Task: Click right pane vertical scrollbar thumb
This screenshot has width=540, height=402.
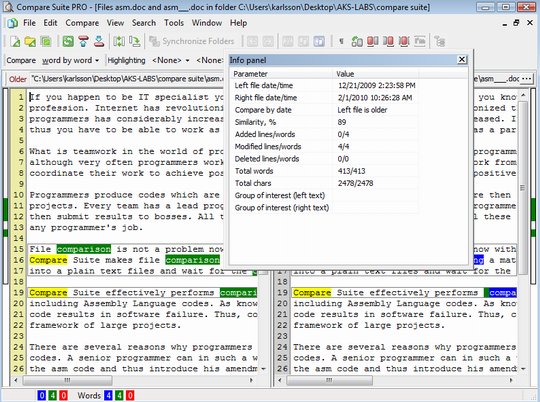Action: click(x=523, y=188)
